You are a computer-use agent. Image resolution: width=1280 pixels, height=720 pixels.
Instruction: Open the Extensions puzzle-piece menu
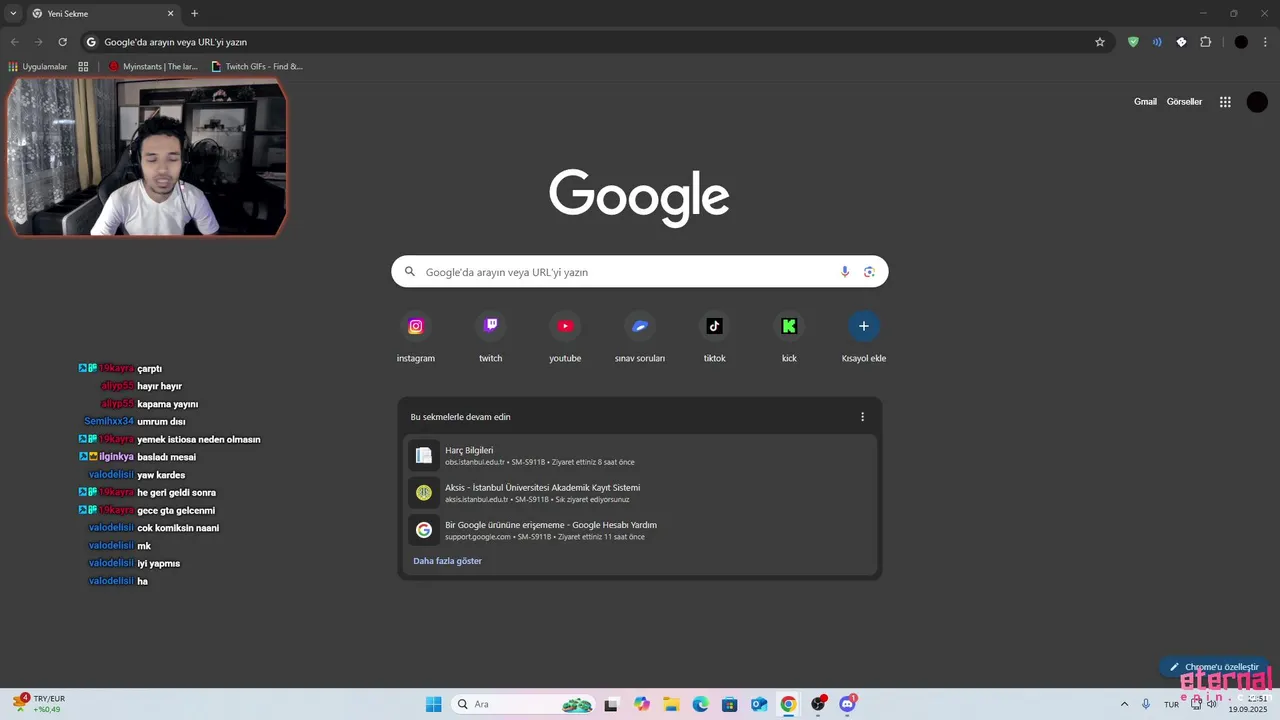1205,42
